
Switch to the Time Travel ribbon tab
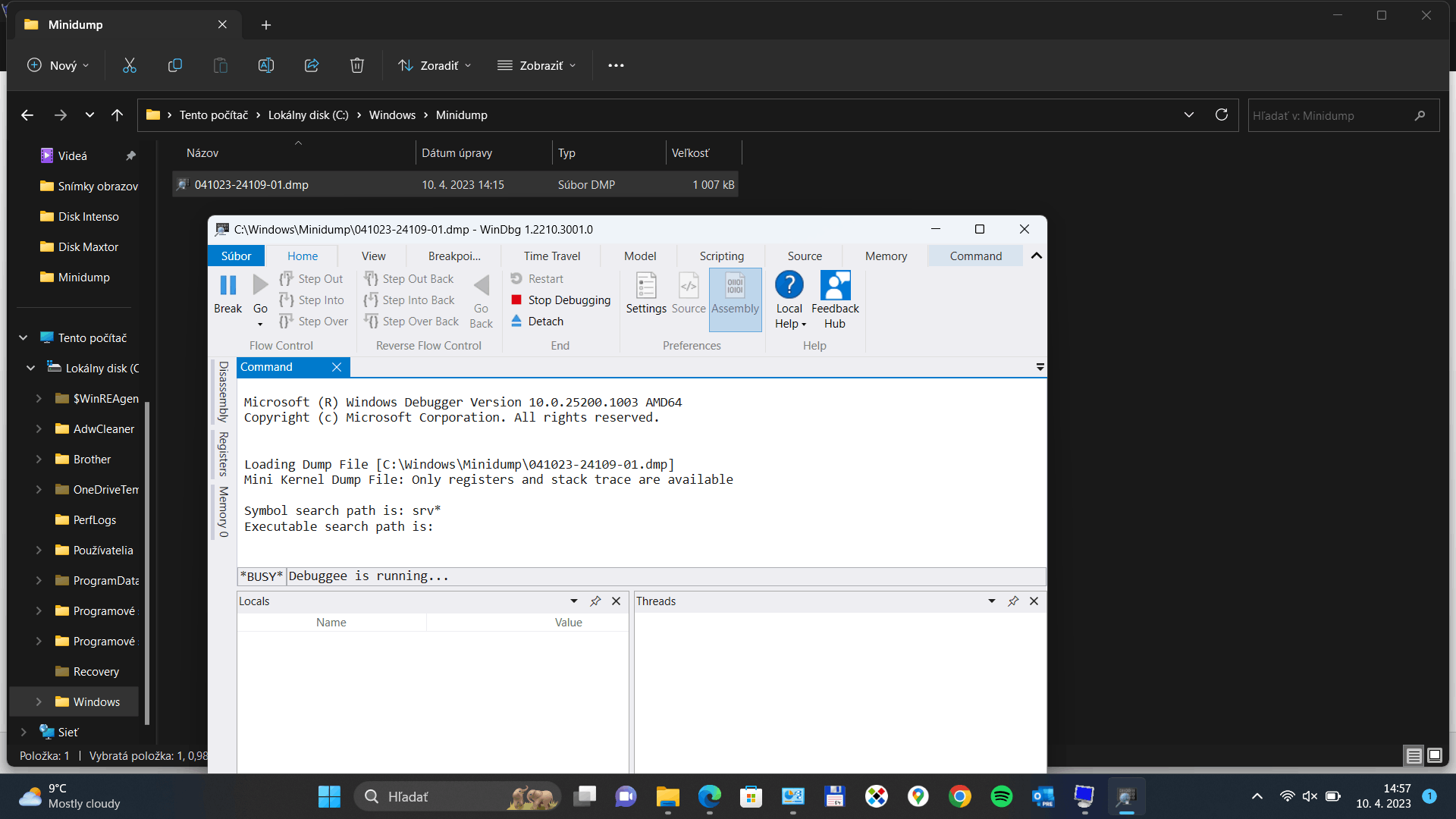pyautogui.click(x=552, y=256)
